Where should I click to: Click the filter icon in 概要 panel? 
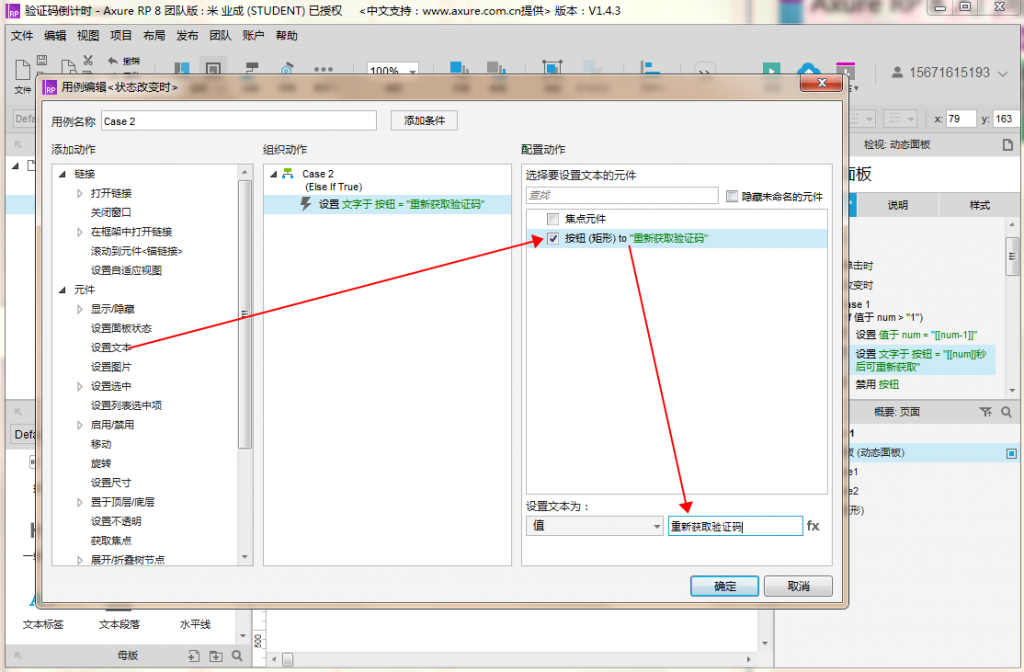[x=986, y=411]
